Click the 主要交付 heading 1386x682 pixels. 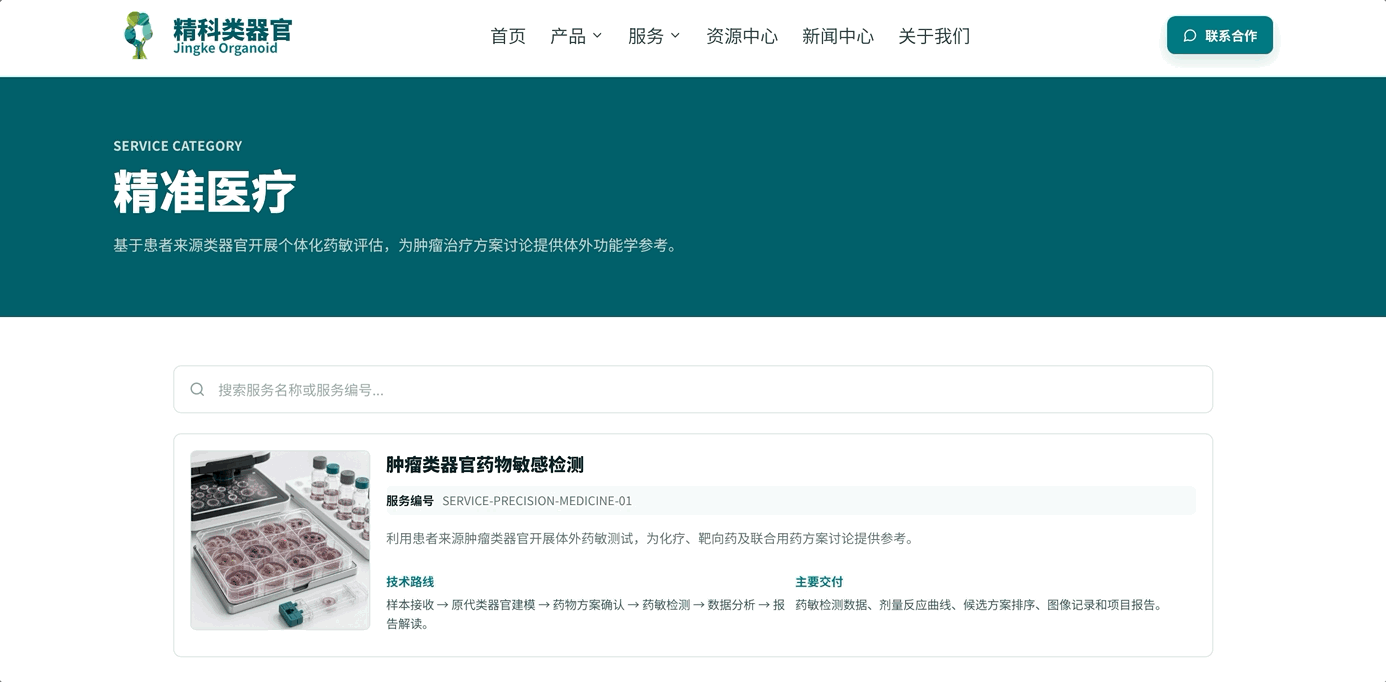819,582
